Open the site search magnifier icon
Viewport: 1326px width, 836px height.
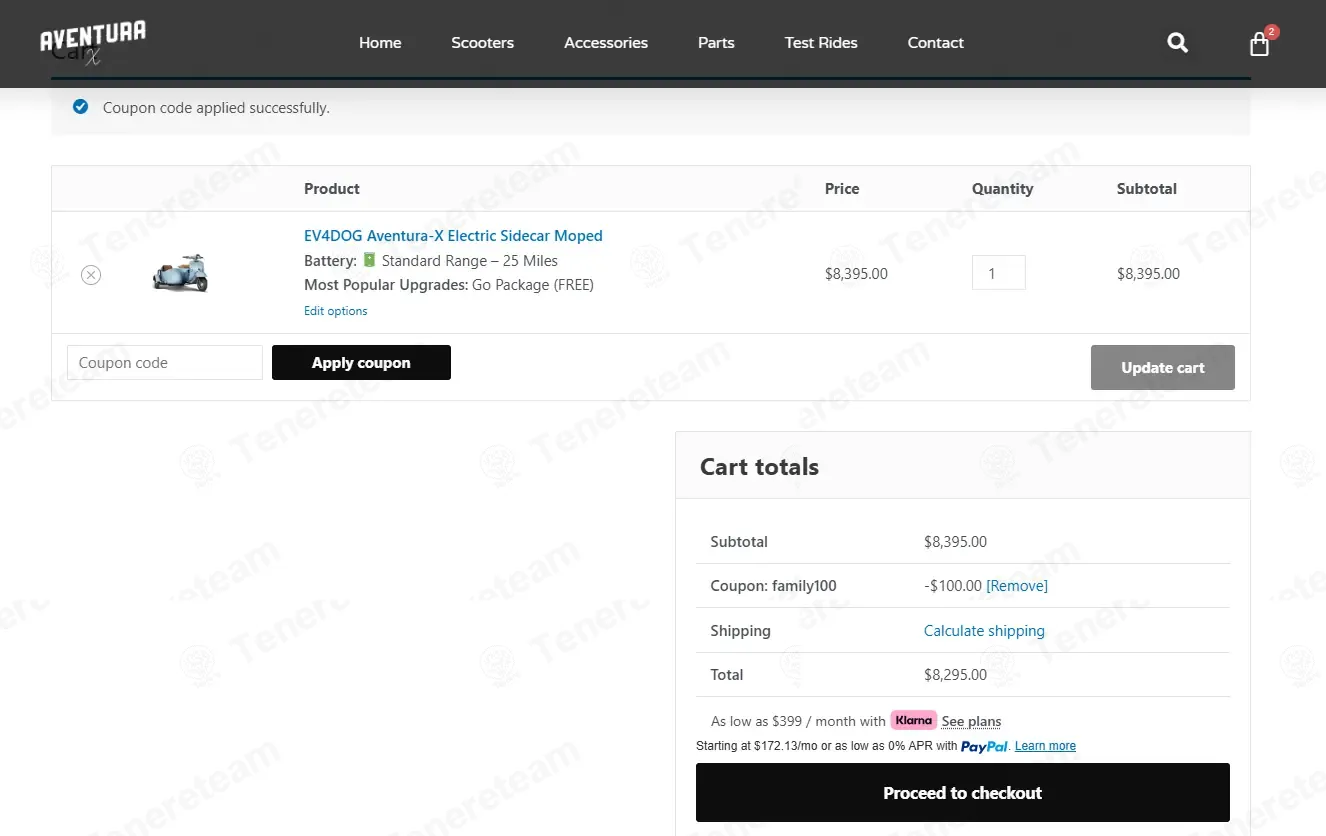(x=1178, y=42)
